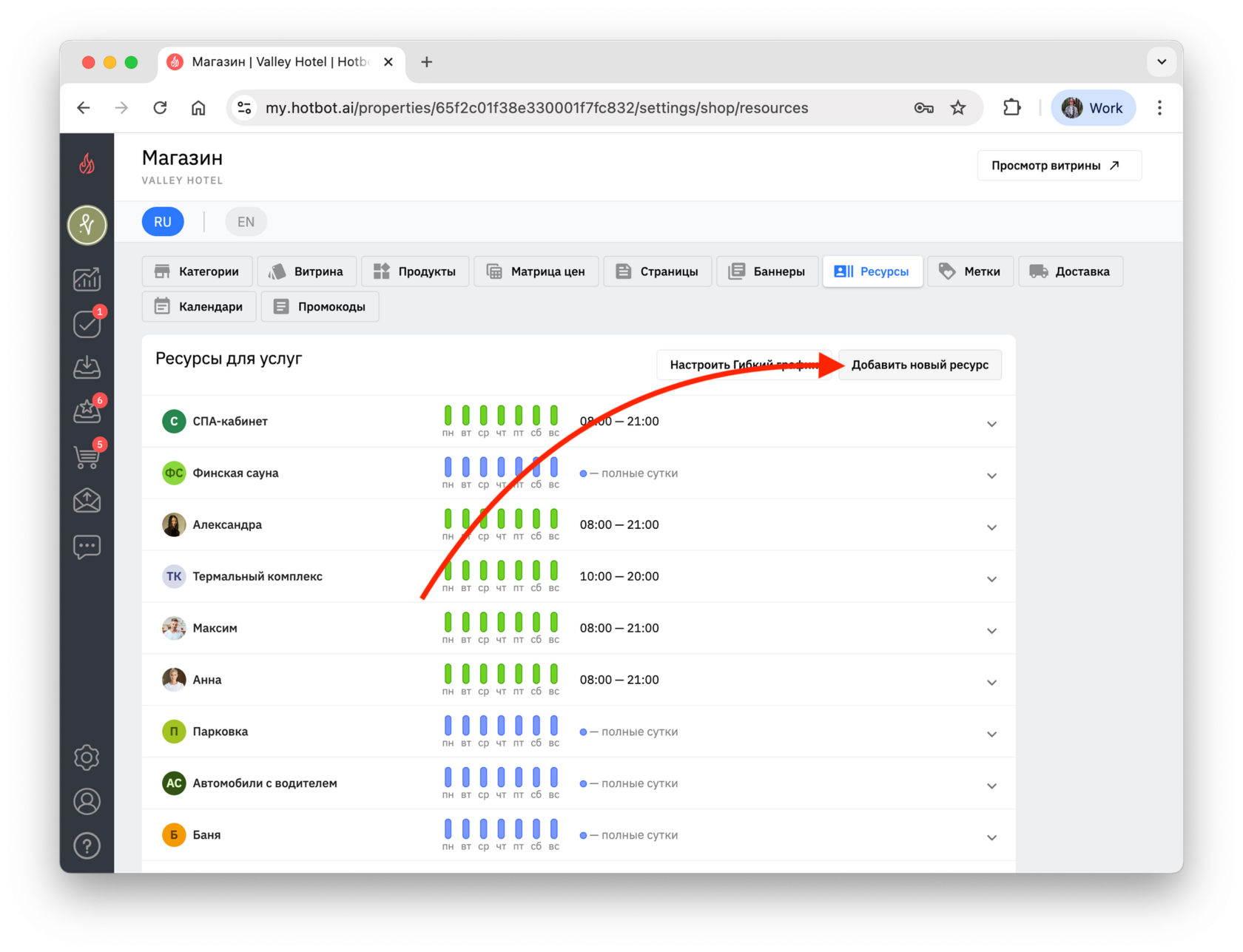
Task: Click Просмотр витрины button
Action: [1059, 166]
